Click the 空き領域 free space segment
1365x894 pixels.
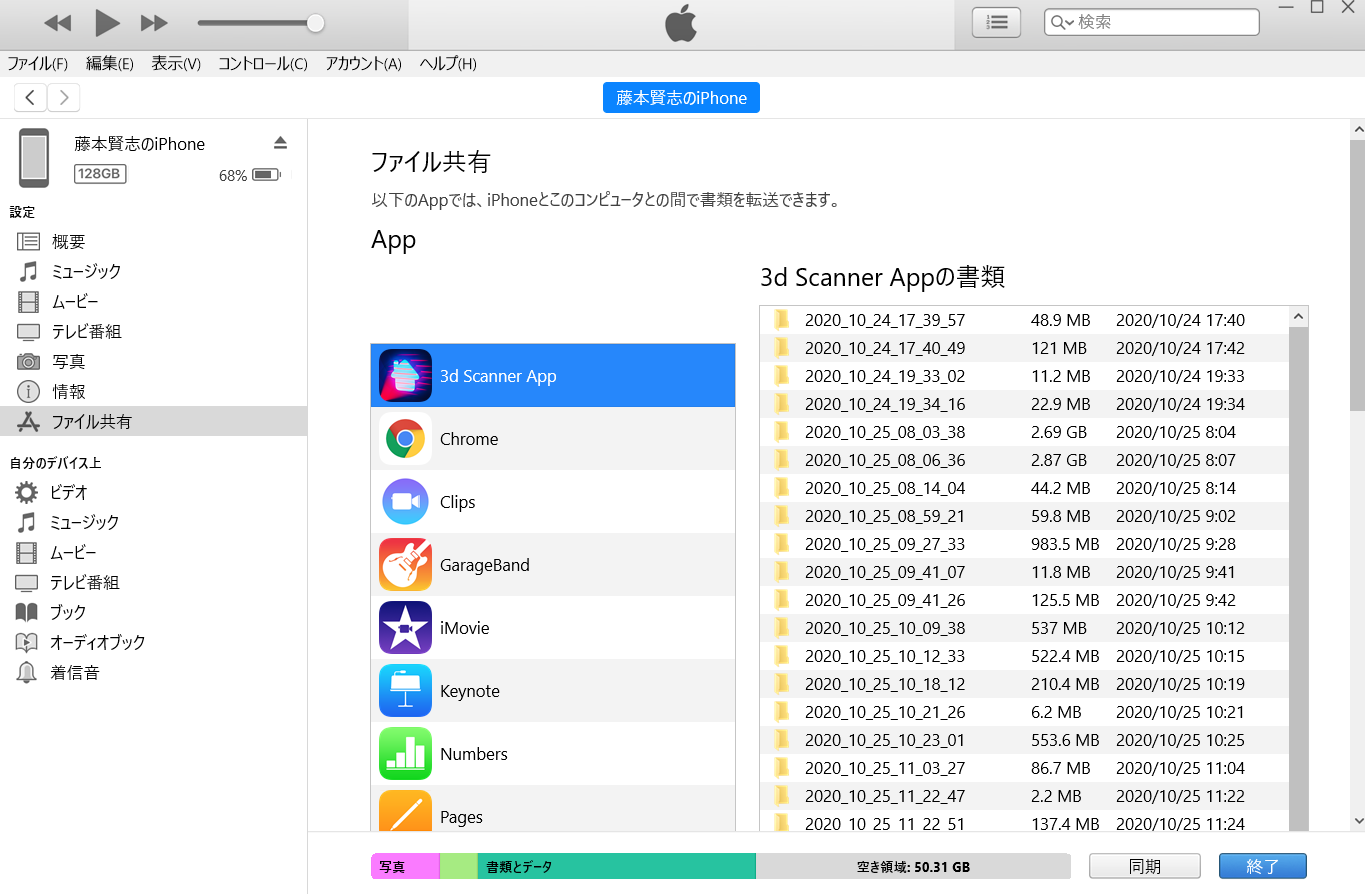click(913, 867)
